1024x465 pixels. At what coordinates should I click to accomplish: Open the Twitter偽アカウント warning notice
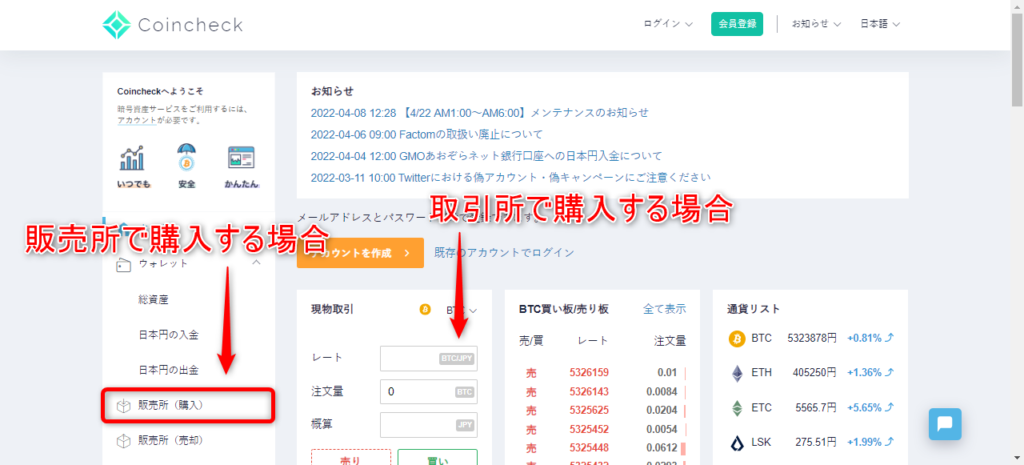511,177
